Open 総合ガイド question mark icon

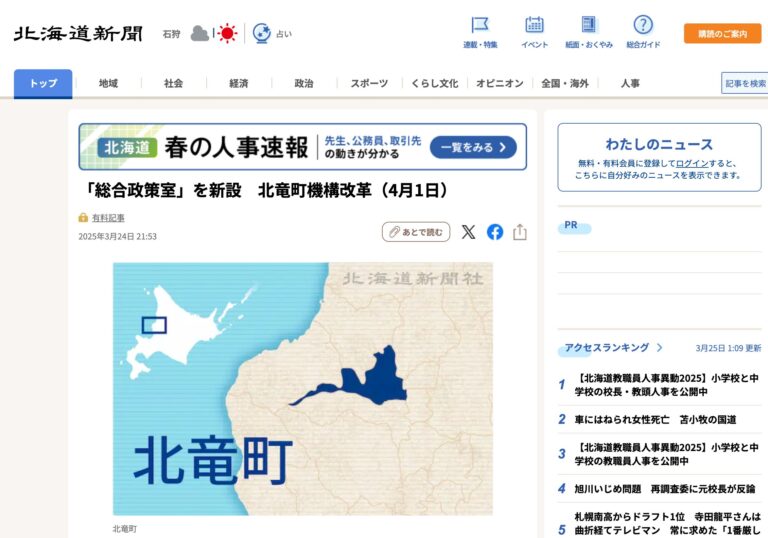click(x=643, y=25)
